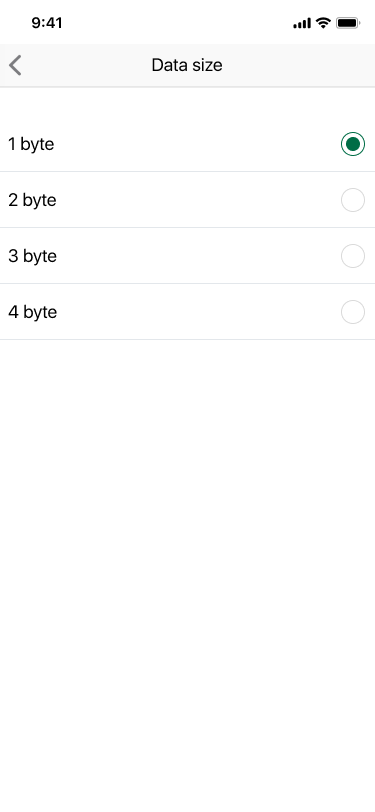Viewport: 375px width, 812px height.
Task: Select the 2 byte radio button
Action: (x=353, y=200)
